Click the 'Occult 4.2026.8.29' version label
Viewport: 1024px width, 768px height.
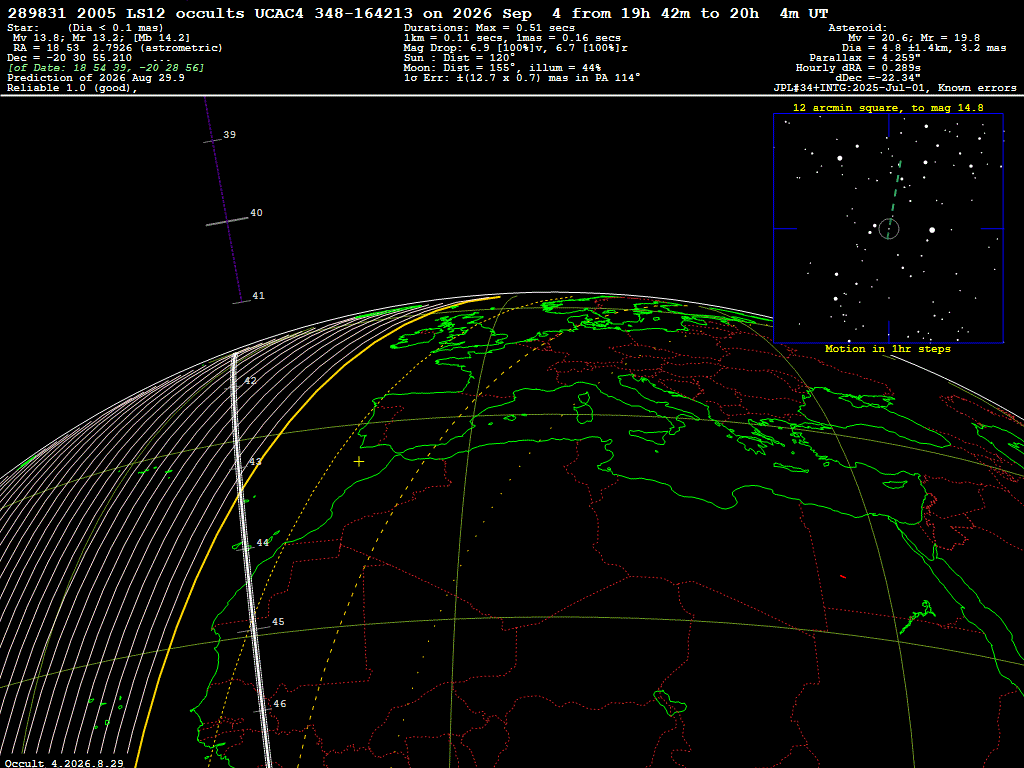pyautogui.click(x=64, y=763)
